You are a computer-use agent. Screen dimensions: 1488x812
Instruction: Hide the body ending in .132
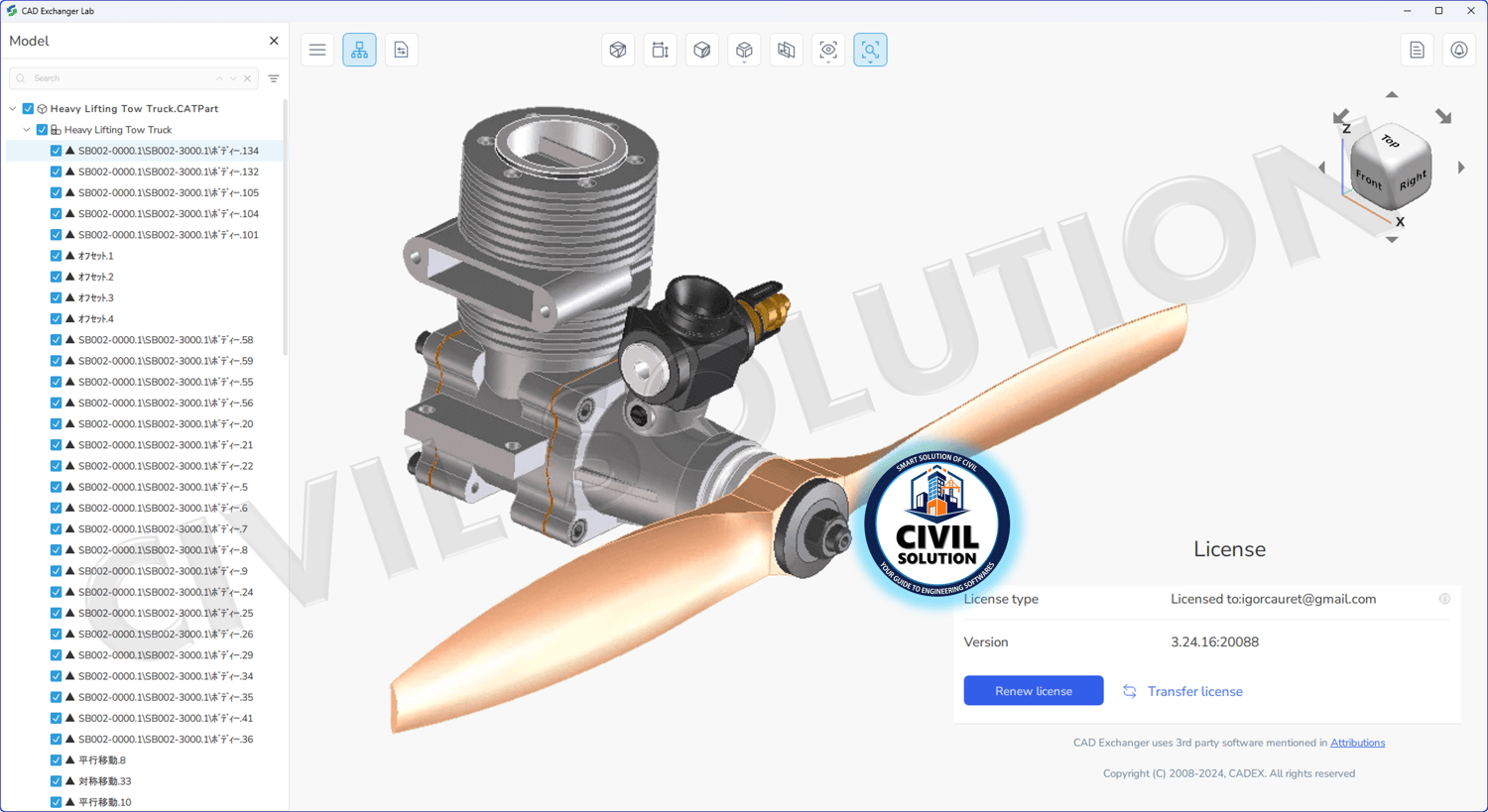click(56, 172)
